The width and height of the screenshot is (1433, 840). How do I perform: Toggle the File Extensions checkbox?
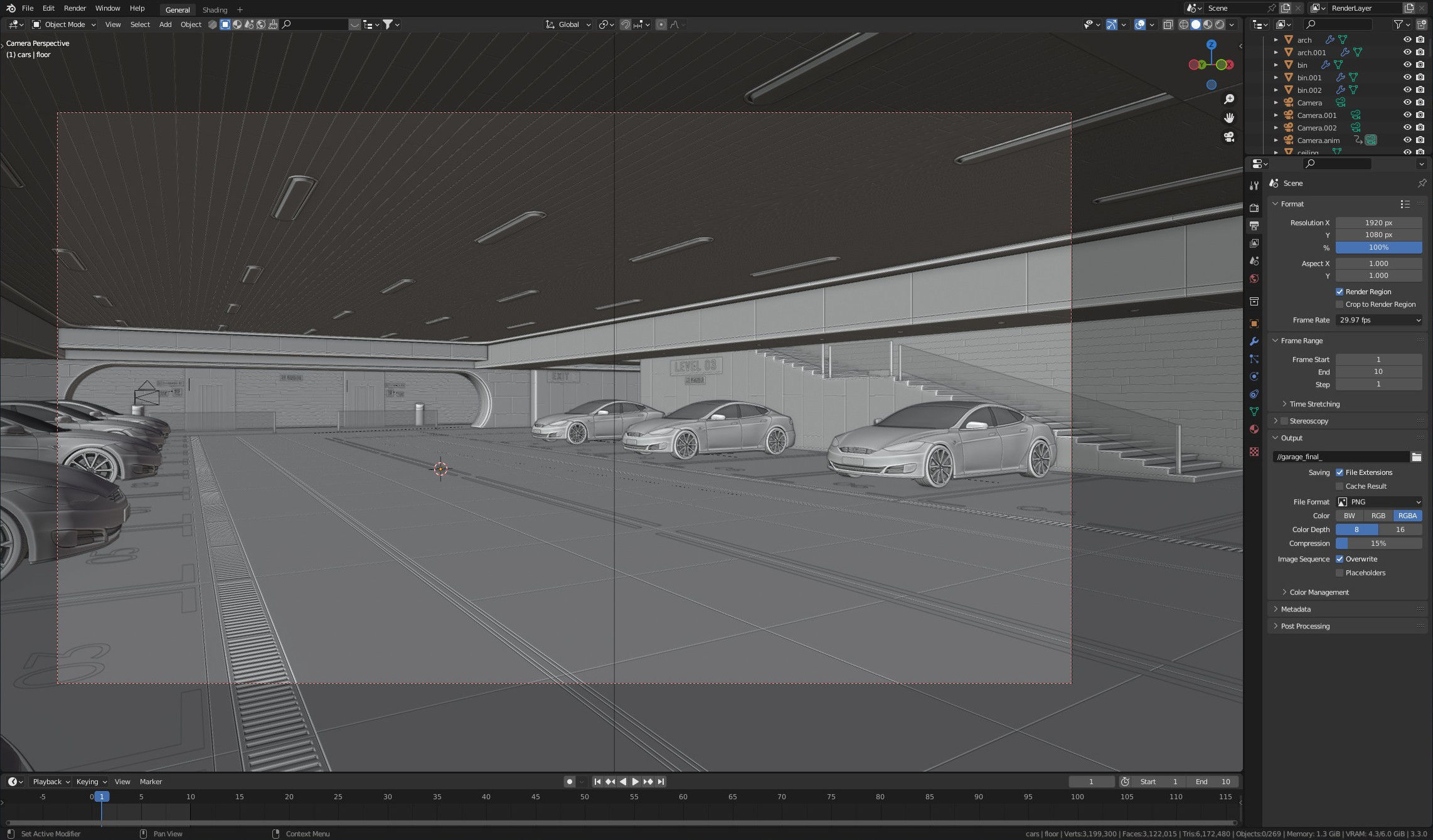pyautogui.click(x=1340, y=472)
